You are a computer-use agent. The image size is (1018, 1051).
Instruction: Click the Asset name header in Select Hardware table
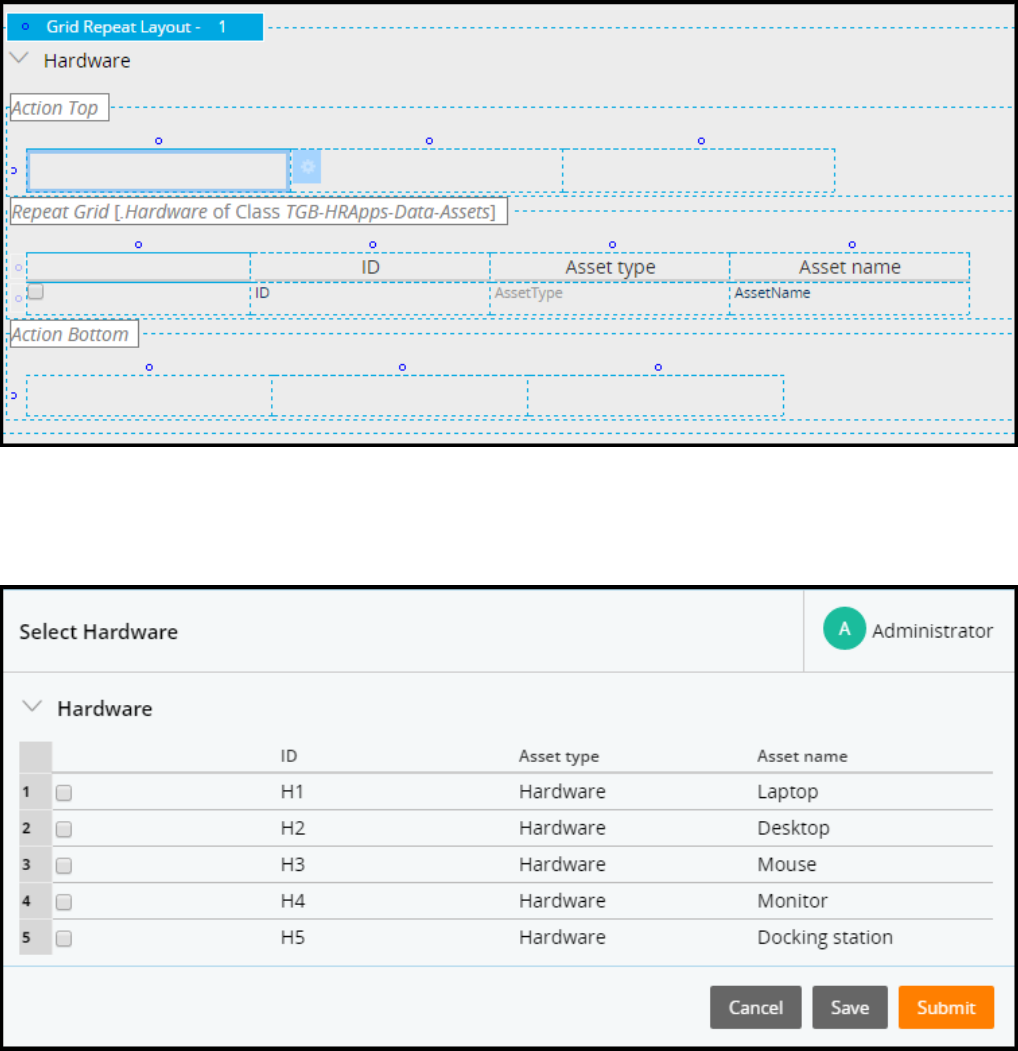[x=802, y=756]
